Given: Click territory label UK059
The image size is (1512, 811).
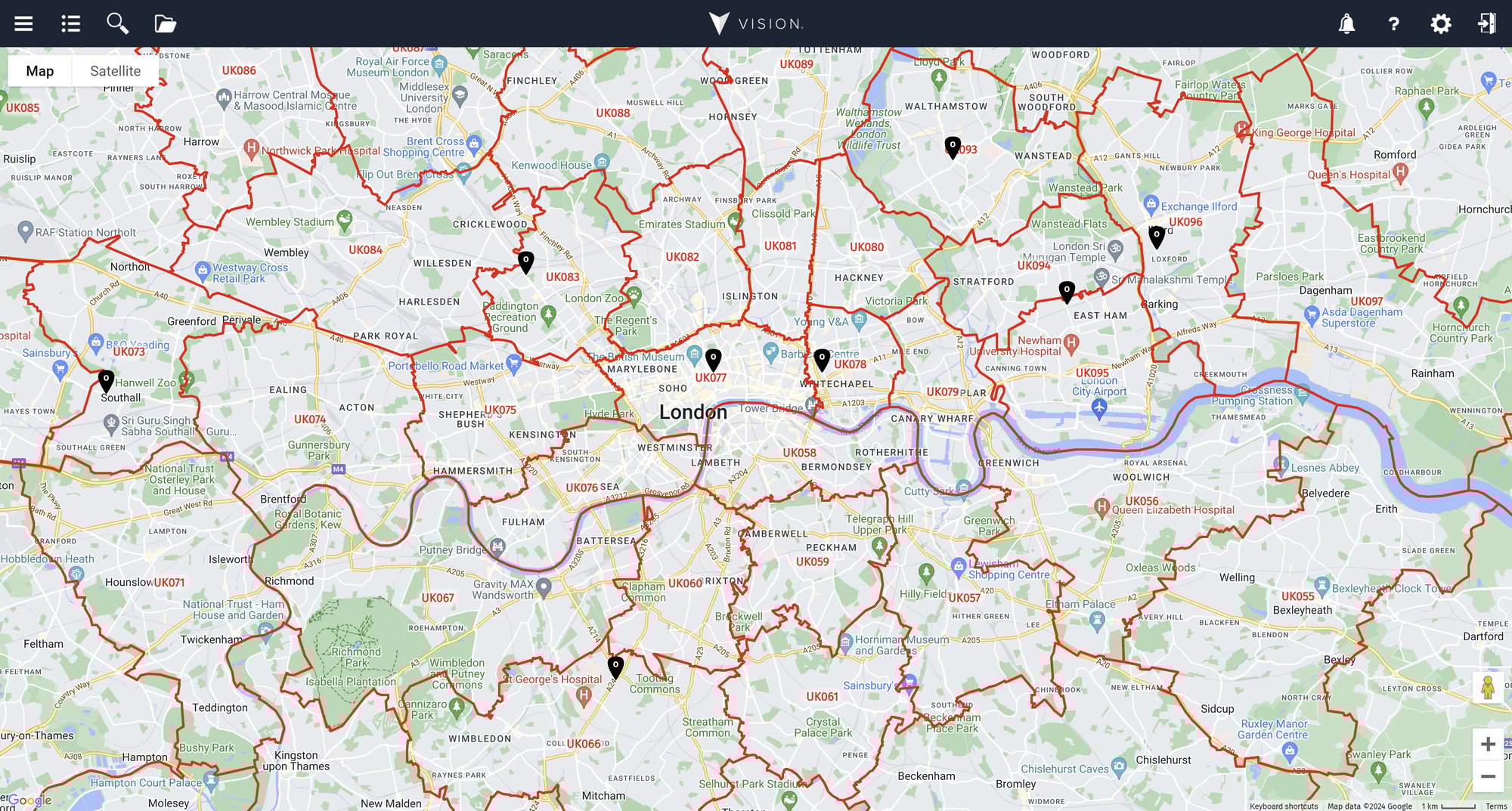Looking at the screenshot, I should [x=812, y=562].
